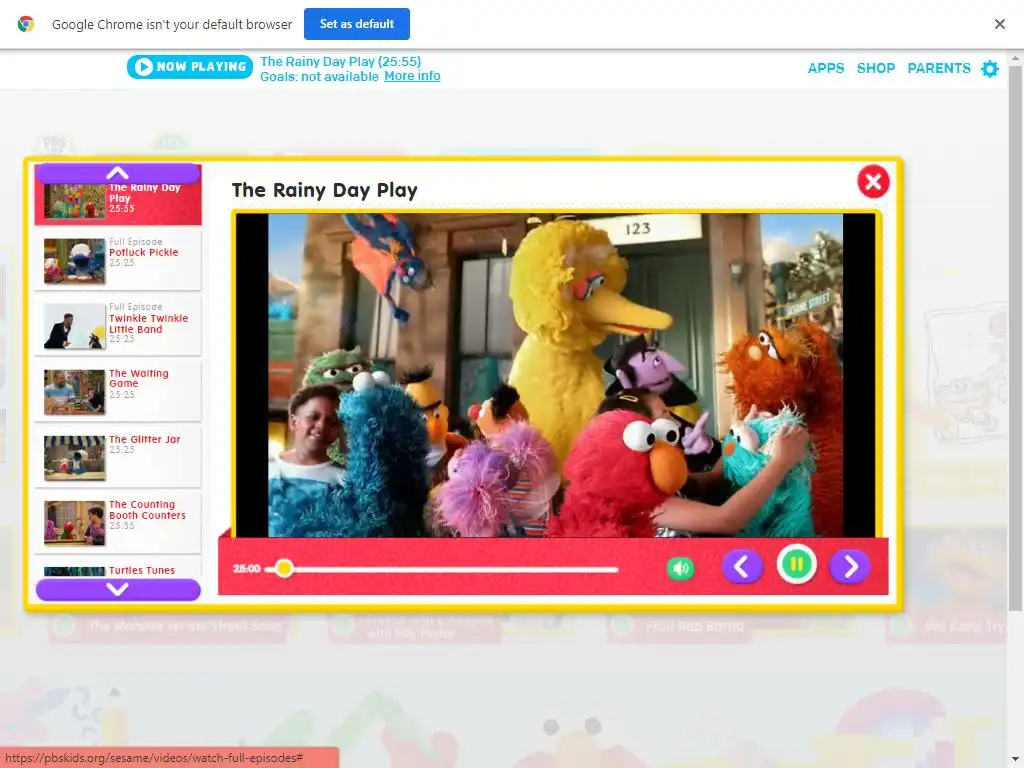Click the yellow video progress slider knob

tap(283, 568)
